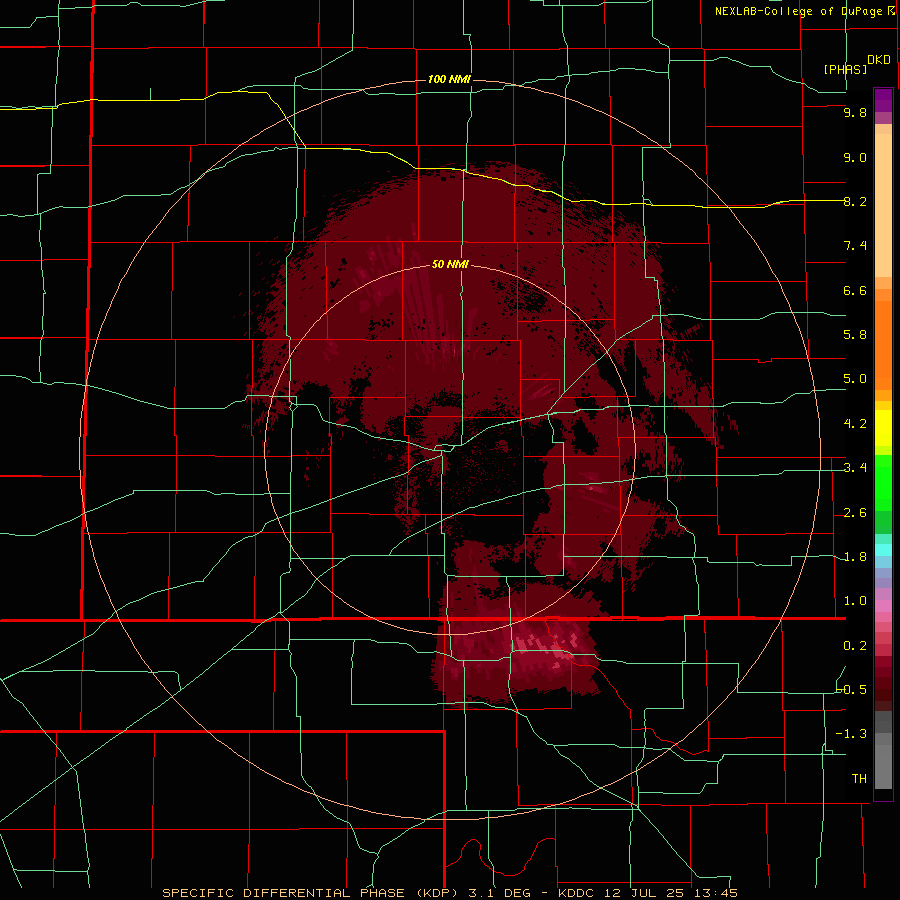Pick the cyan segment of the color bar
This screenshot has width=900, height=900.
[883, 550]
